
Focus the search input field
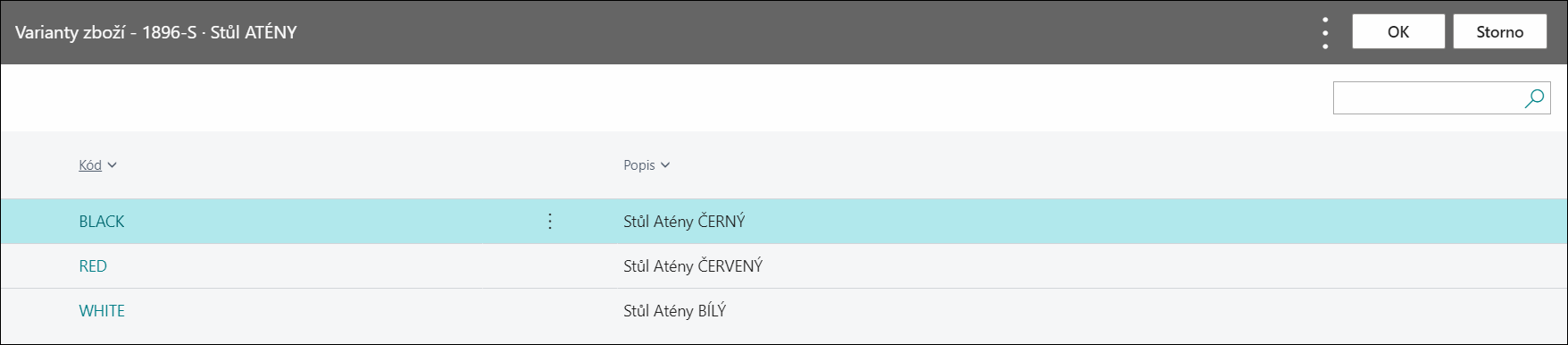[1429, 98]
